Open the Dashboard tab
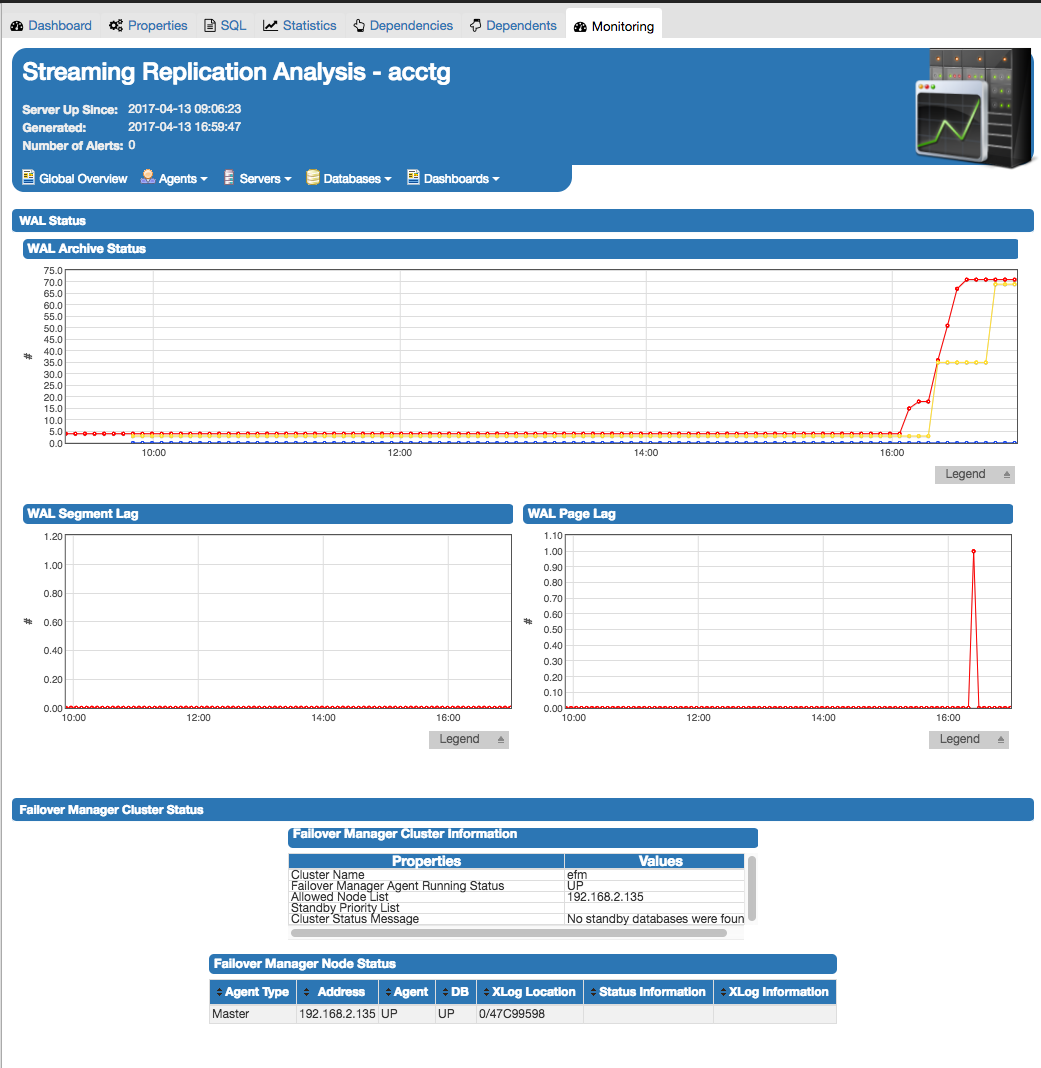This screenshot has width=1041, height=1068. (x=51, y=25)
